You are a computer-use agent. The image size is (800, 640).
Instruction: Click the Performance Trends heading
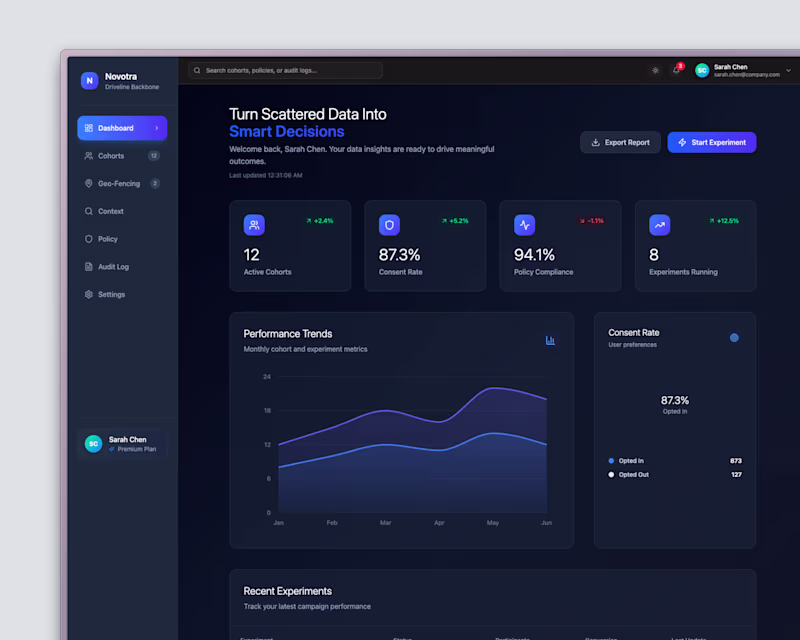point(288,334)
